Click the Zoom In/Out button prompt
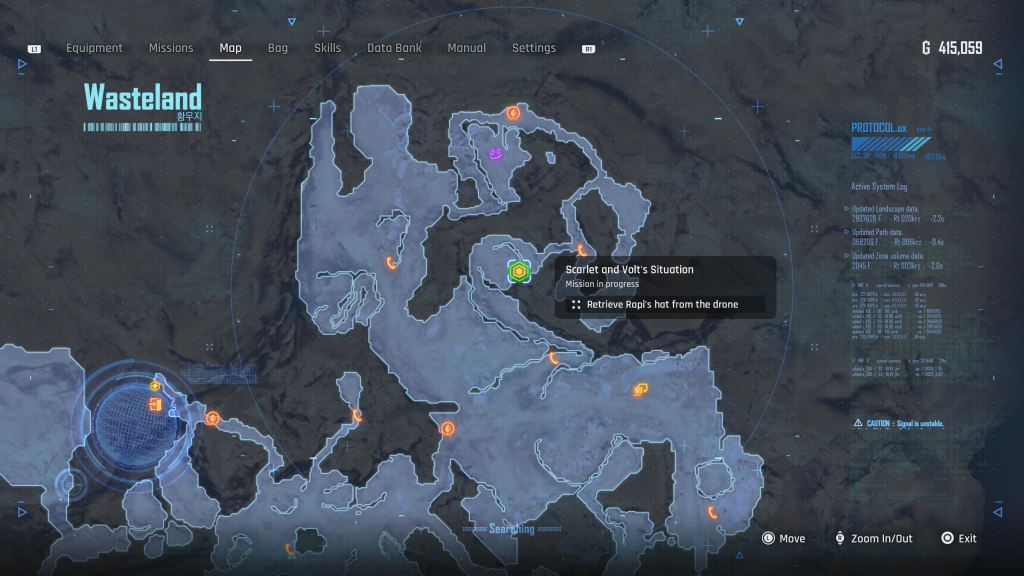Image resolution: width=1024 pixels, height=576 pixels. [874, 539]
